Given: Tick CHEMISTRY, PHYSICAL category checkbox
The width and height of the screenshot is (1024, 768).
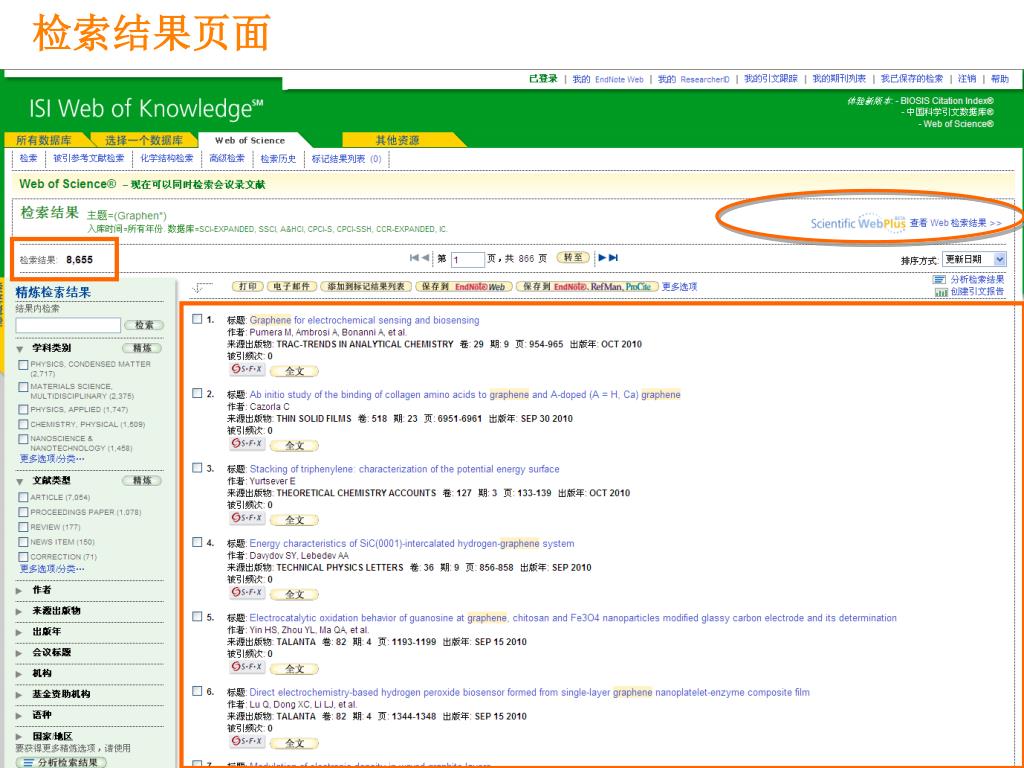Looking at the screenshot, I should (x=24, y=424).
